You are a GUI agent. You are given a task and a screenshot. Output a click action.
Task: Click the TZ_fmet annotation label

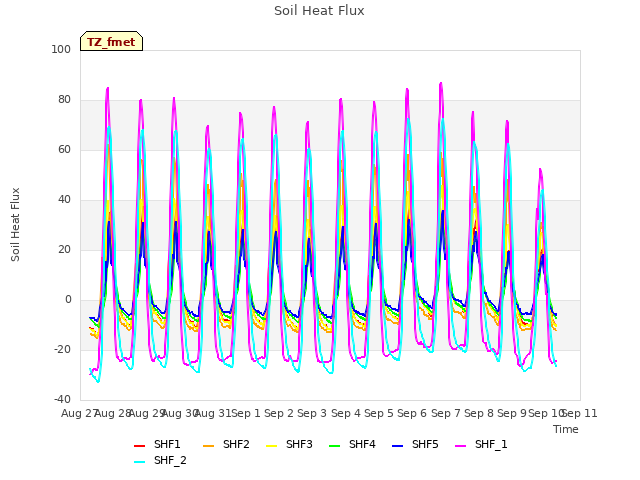pos(111,42)
